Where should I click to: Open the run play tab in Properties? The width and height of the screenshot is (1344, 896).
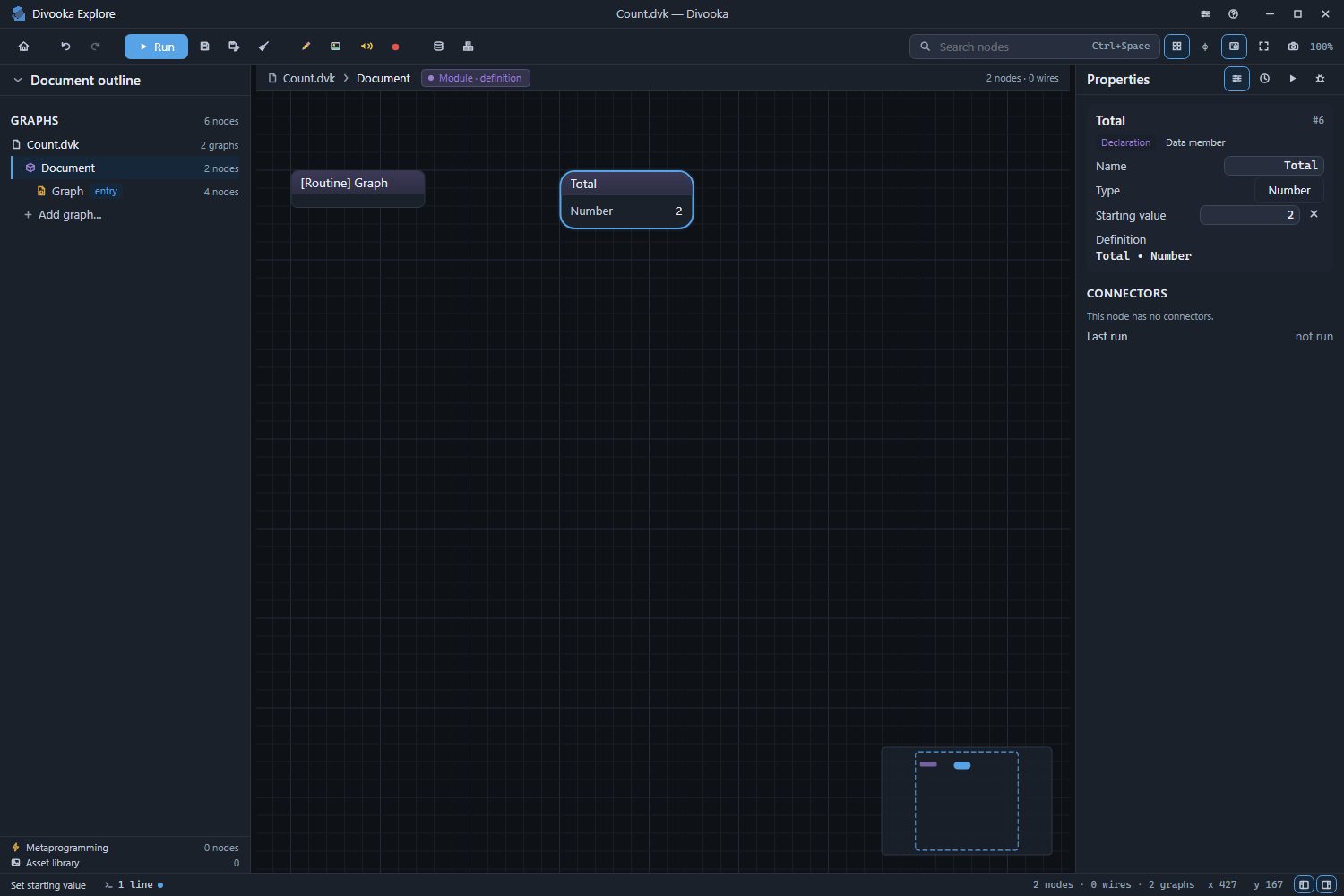(x=1292, y=79)
